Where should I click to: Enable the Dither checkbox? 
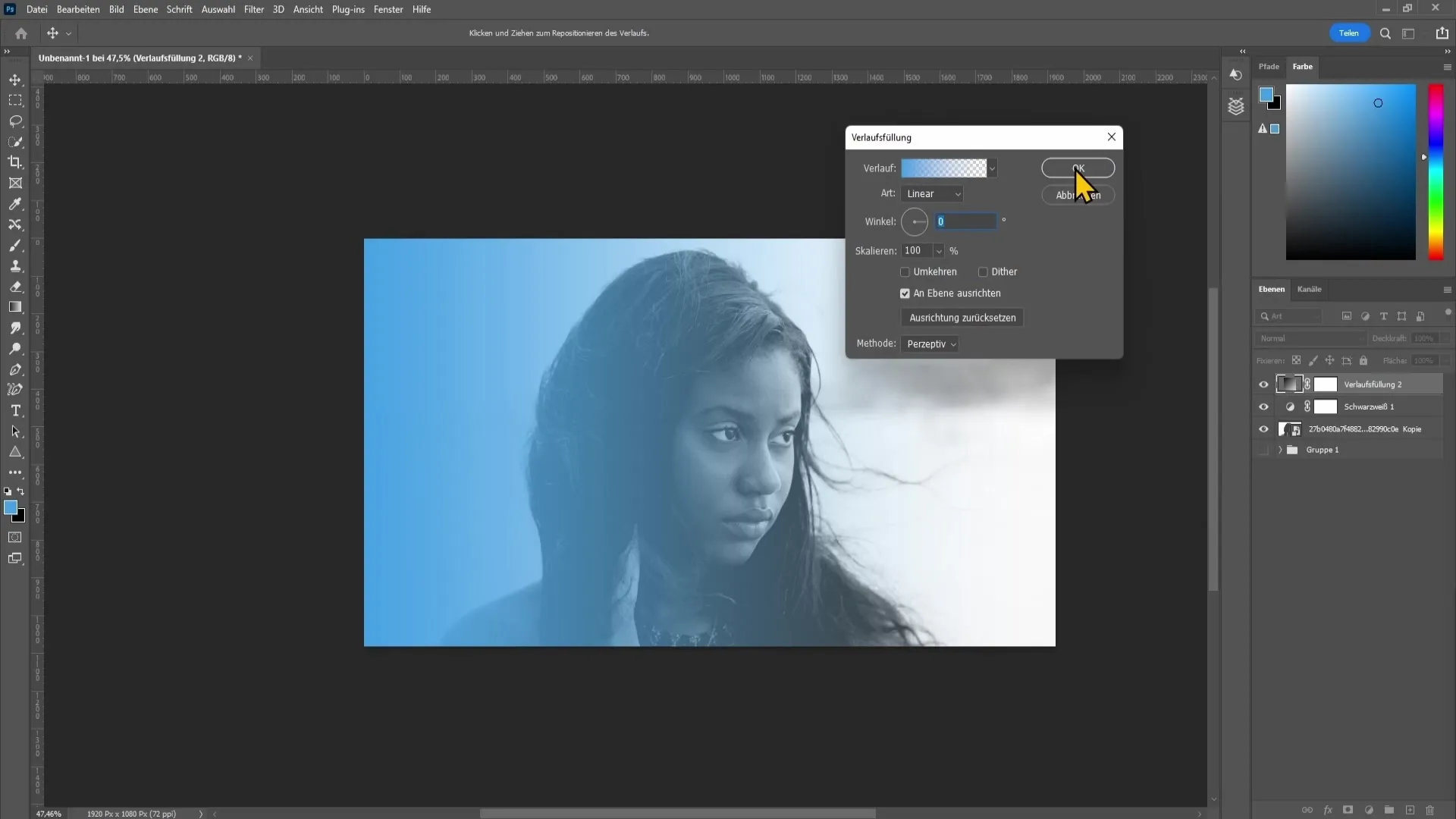point(983,271)
